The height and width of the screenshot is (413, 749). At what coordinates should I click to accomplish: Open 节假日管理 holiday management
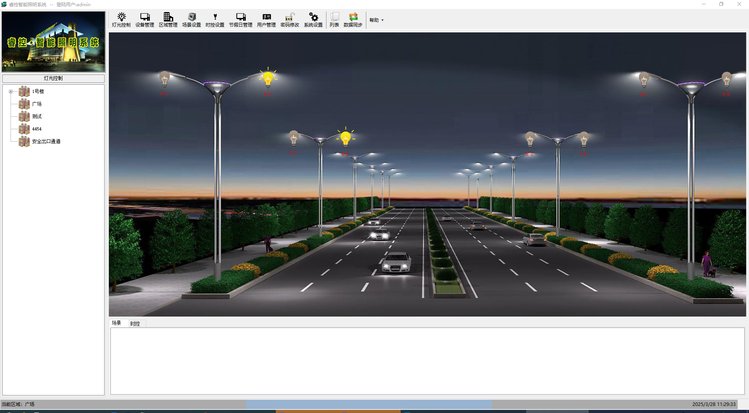241,19
